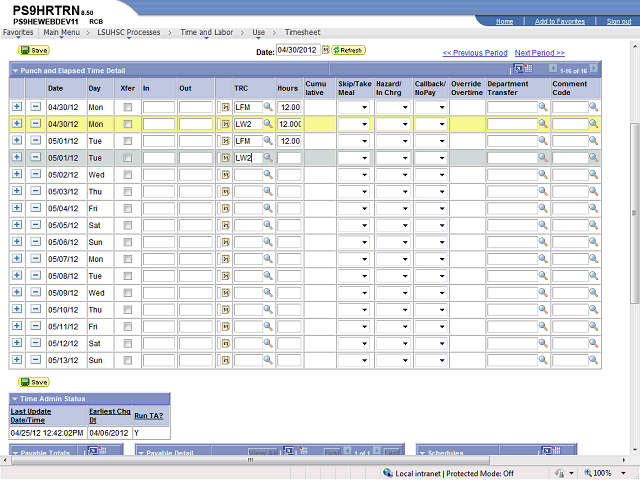Open Skip/Take Meal dropdown for 05/01/12 LFM row
Screen dimensions: 640x480
click(x=354, y=141)
